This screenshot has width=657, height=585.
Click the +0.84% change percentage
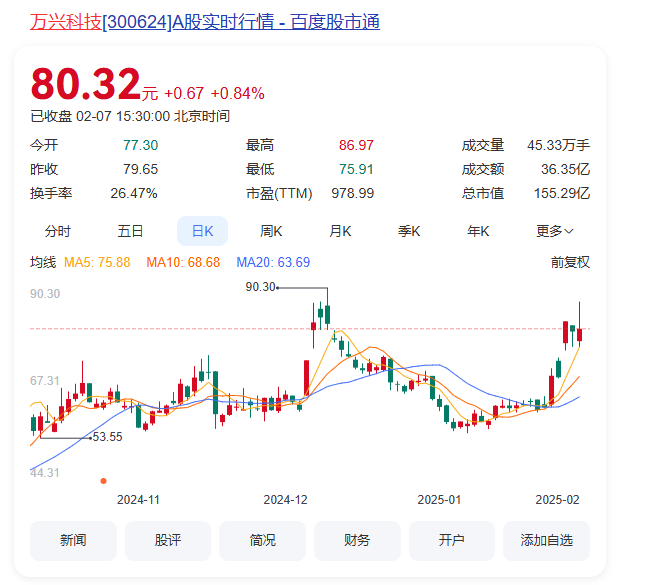click(238, 93)
